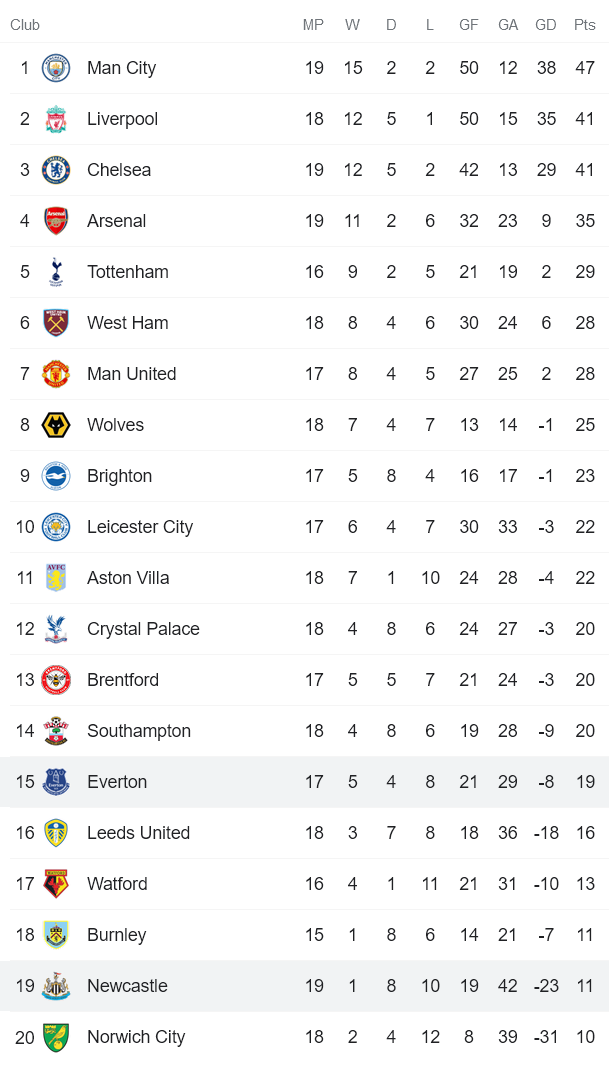Click the GD column header
The image size is (609, 1068).
click(x=546, y=25)
